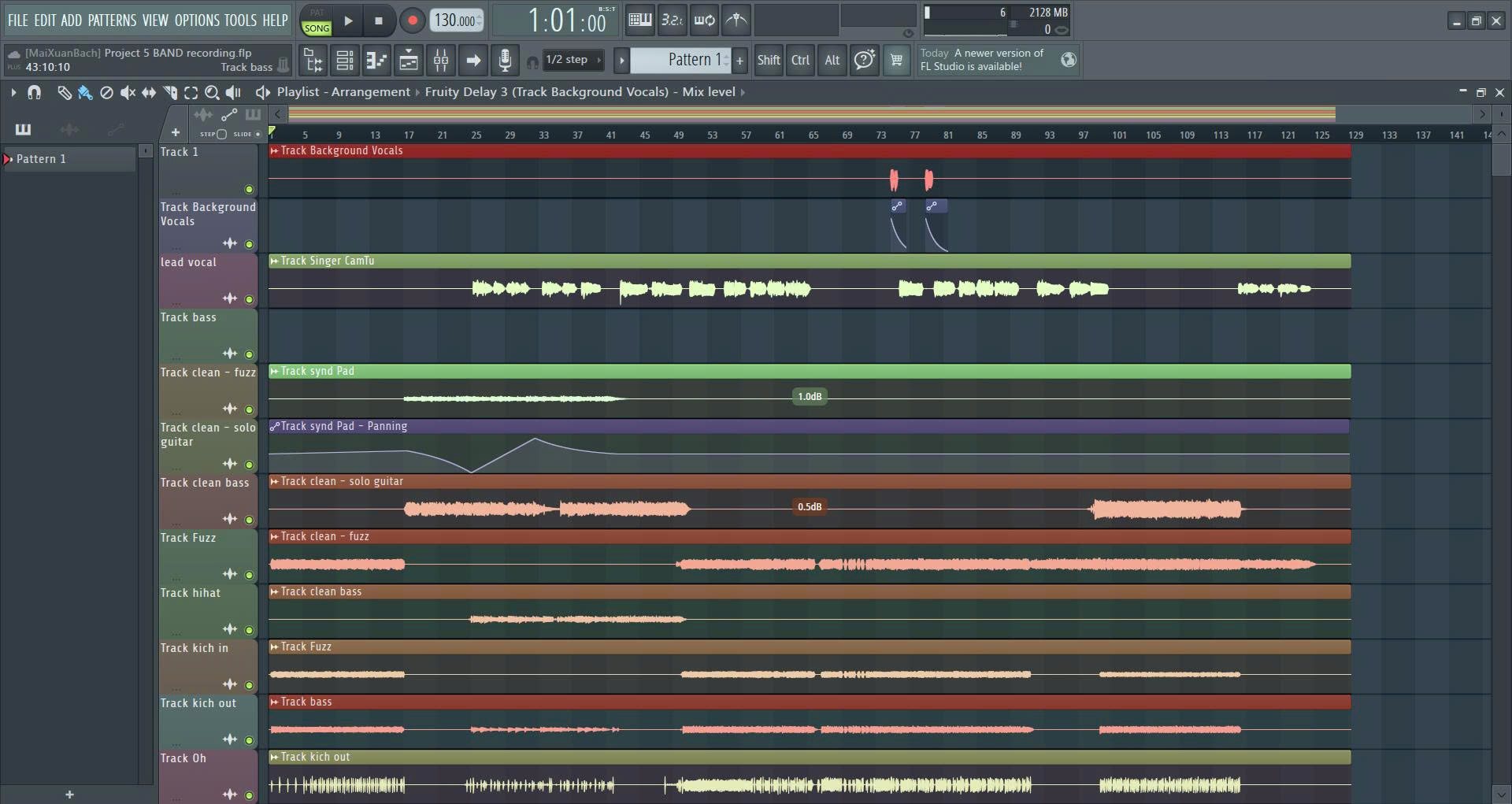Select the Slip tool with arrows
Screen dimensions: 1512x804
(148, 92)
